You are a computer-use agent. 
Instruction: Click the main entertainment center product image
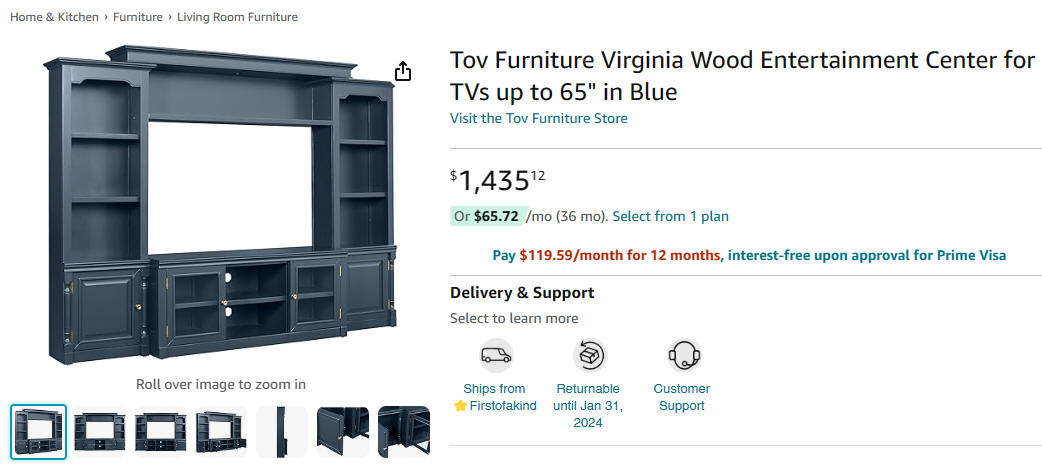pos(221,205)
